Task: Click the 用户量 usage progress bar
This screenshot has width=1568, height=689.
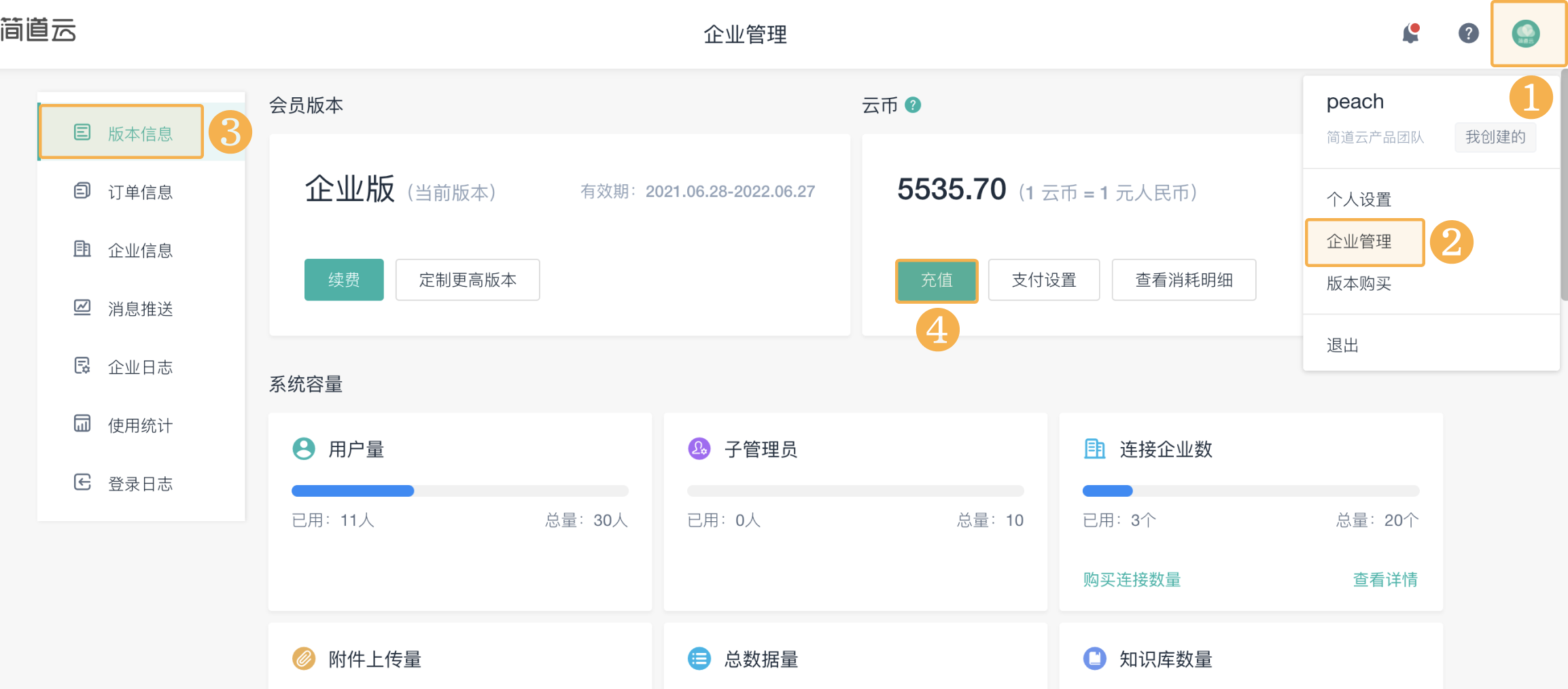Action: tap(460, 491)
